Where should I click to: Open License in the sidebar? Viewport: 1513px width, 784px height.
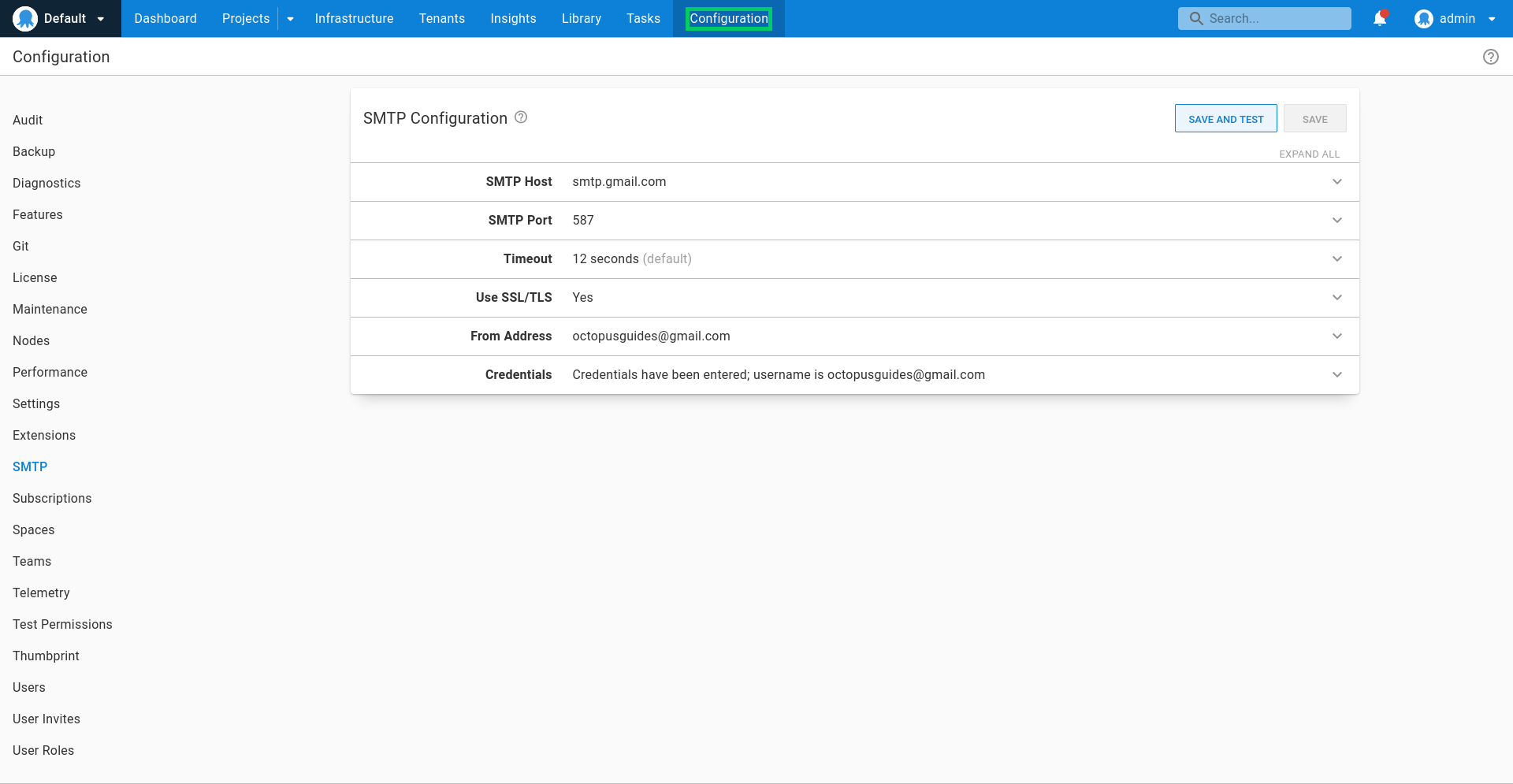[35, 277]
